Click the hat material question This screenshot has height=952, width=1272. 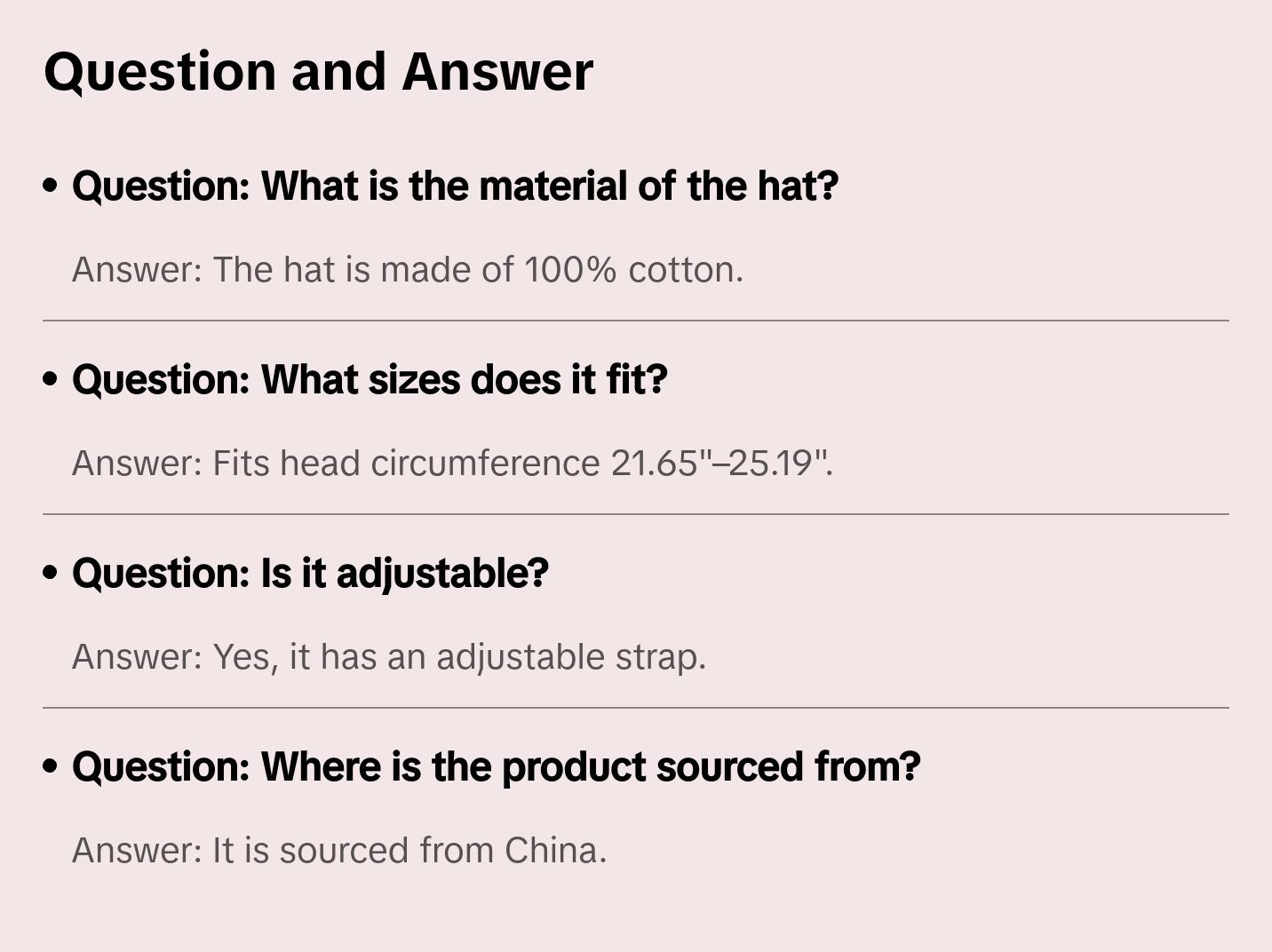tap(455, 186)
